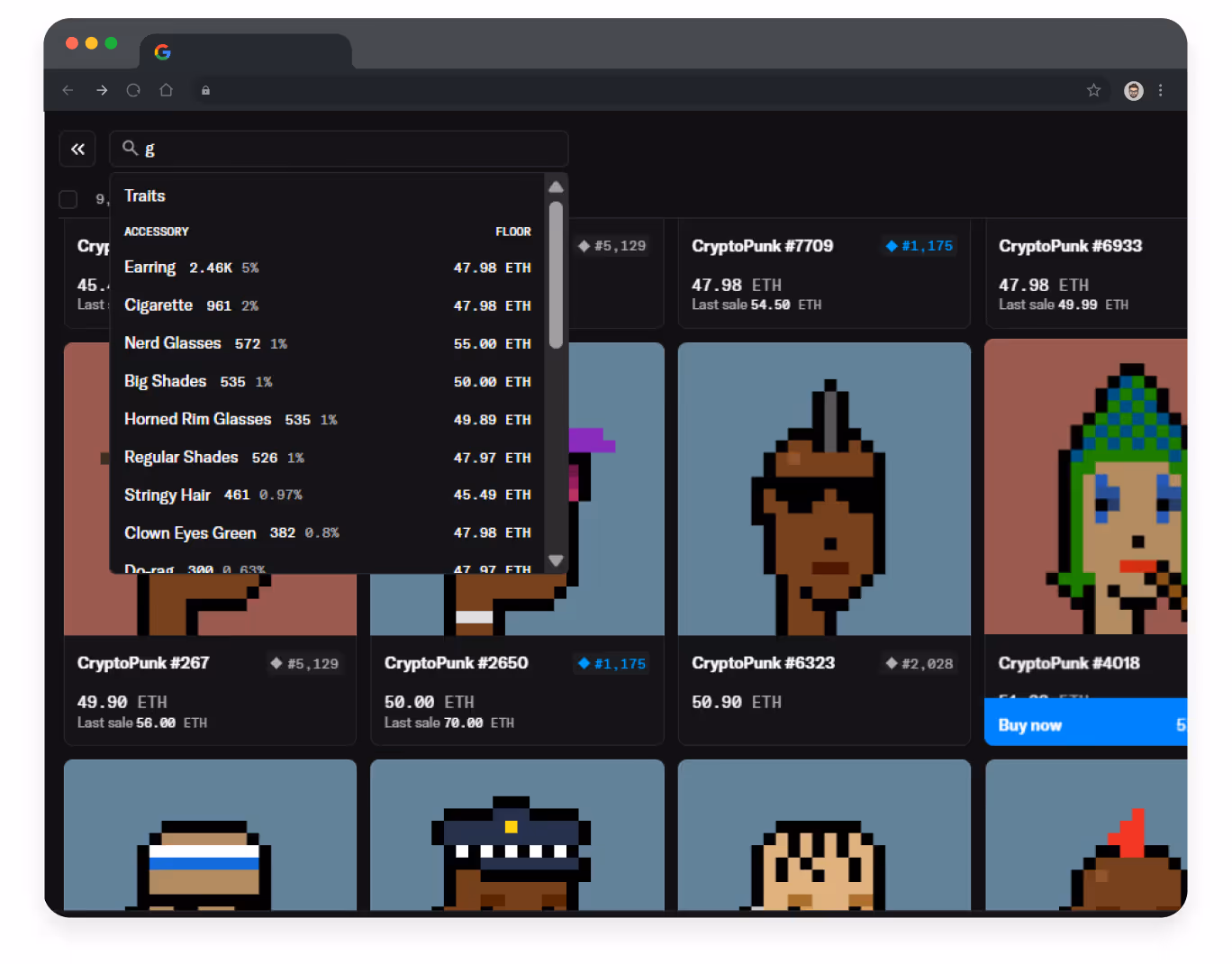Click Last sale 56.00 ETH text

[x=141, y=723]
